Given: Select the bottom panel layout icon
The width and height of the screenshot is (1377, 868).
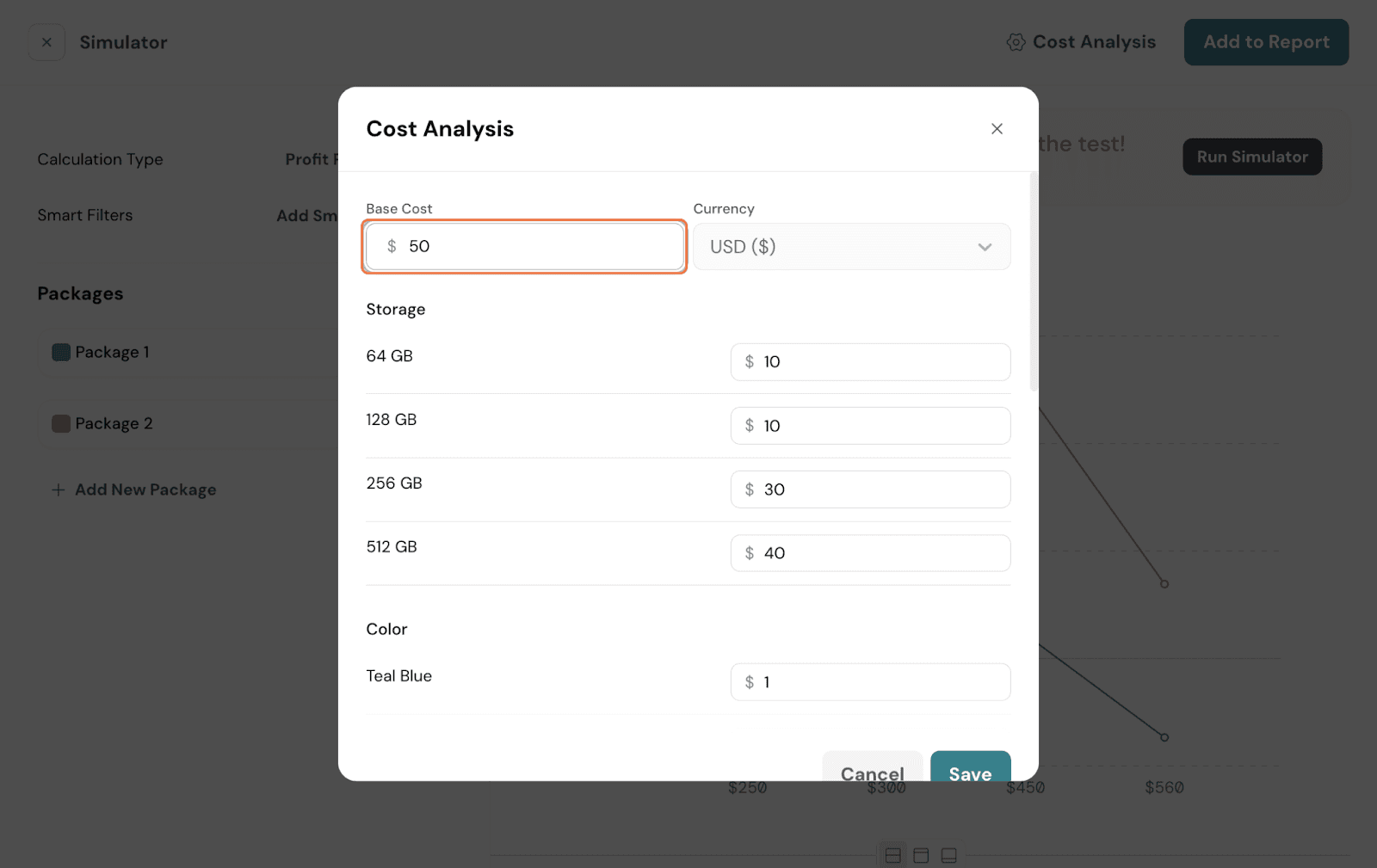Looking at the screenshot, I should click(x=948, y=855).
